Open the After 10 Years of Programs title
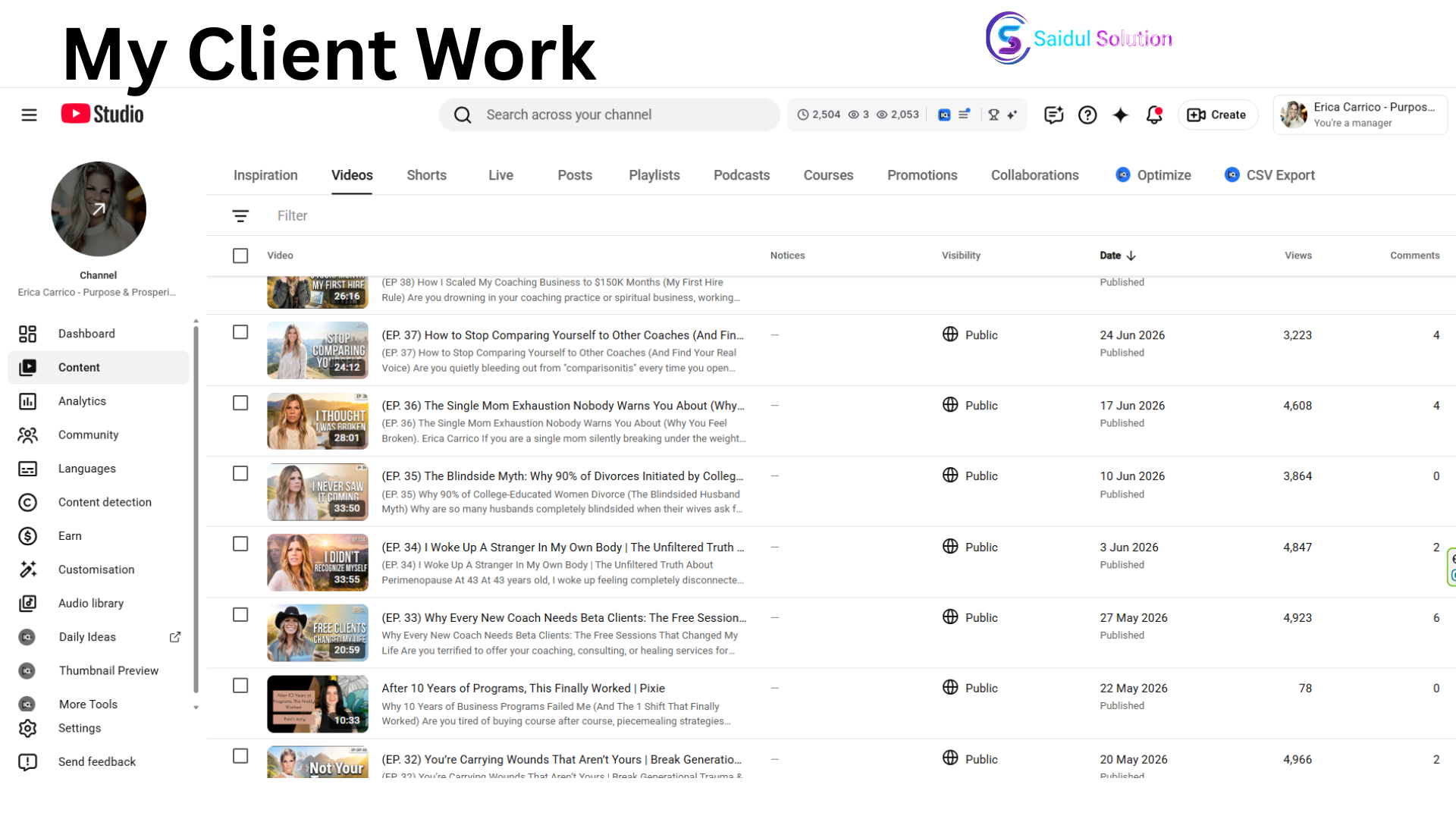 coord(523,689)
